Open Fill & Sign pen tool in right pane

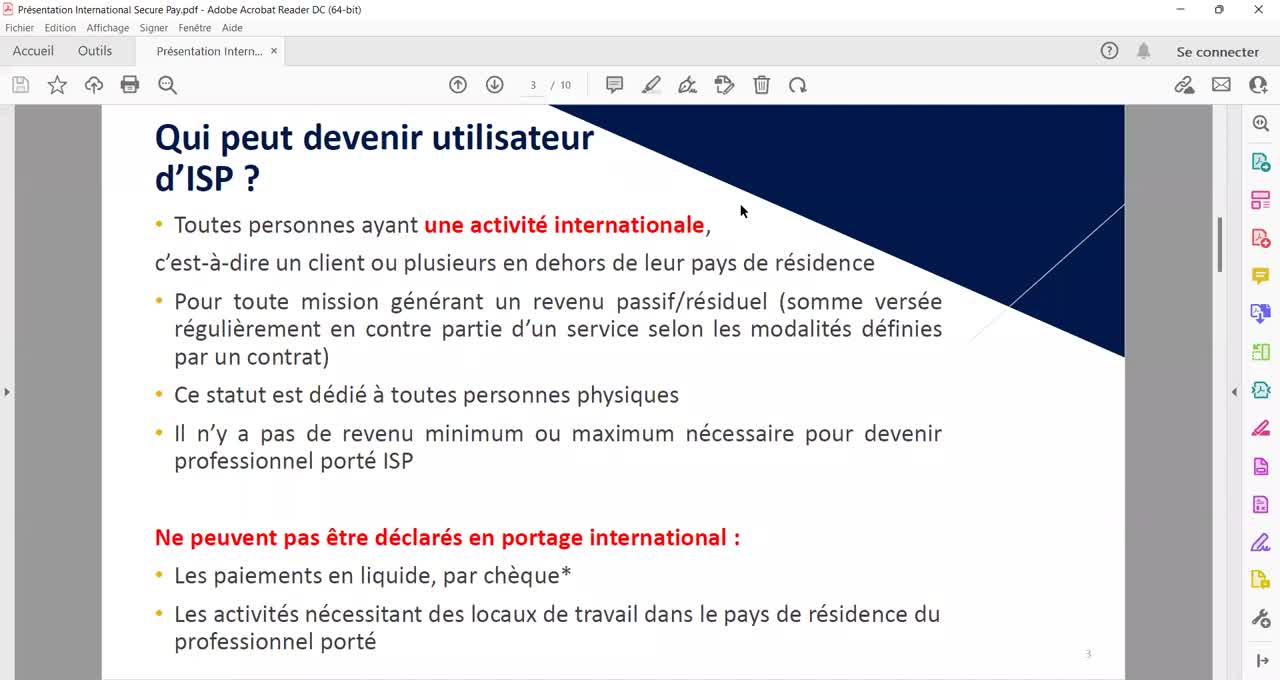[1260, 542]
